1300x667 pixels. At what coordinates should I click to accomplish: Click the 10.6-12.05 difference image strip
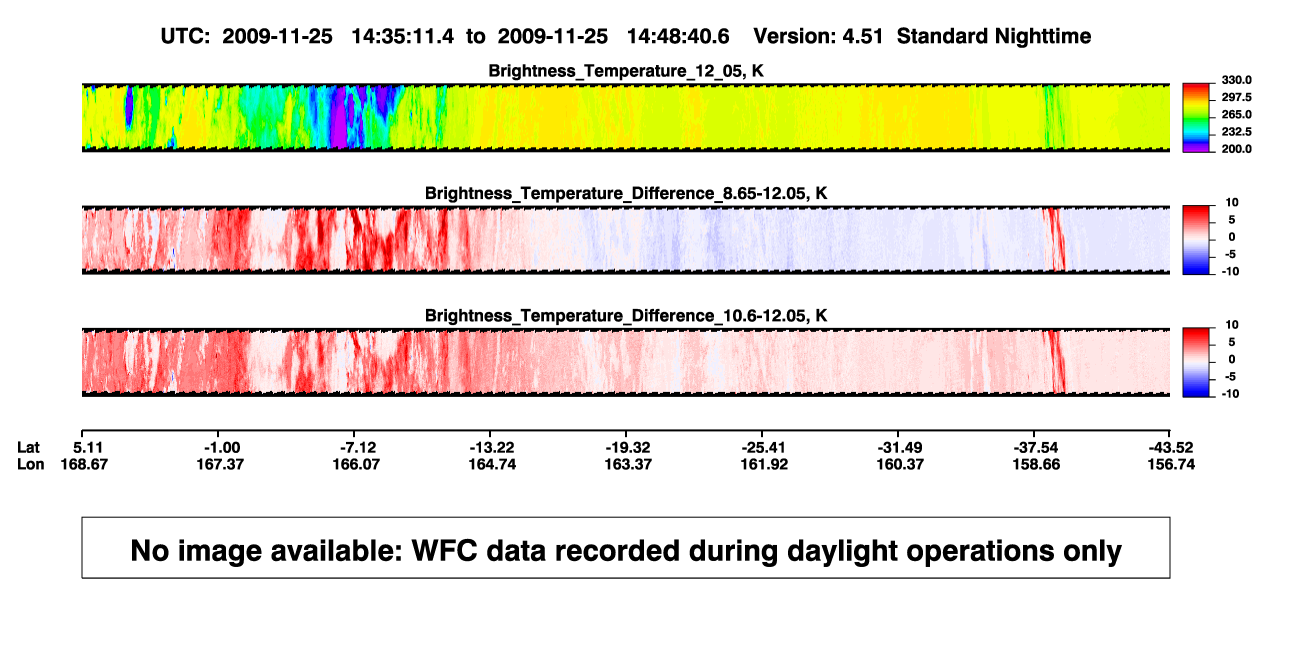pos(625,361)
